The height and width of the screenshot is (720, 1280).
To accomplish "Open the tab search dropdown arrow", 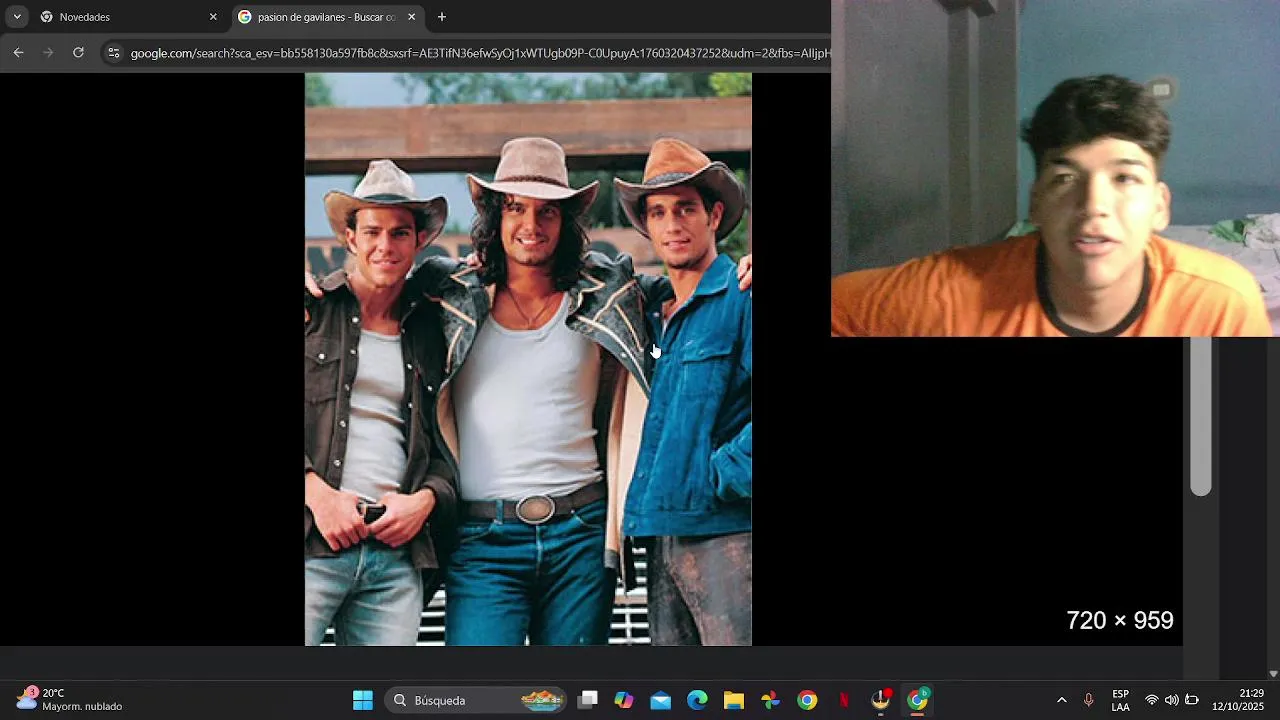I will pyautogui.click(x=17, y=17).
